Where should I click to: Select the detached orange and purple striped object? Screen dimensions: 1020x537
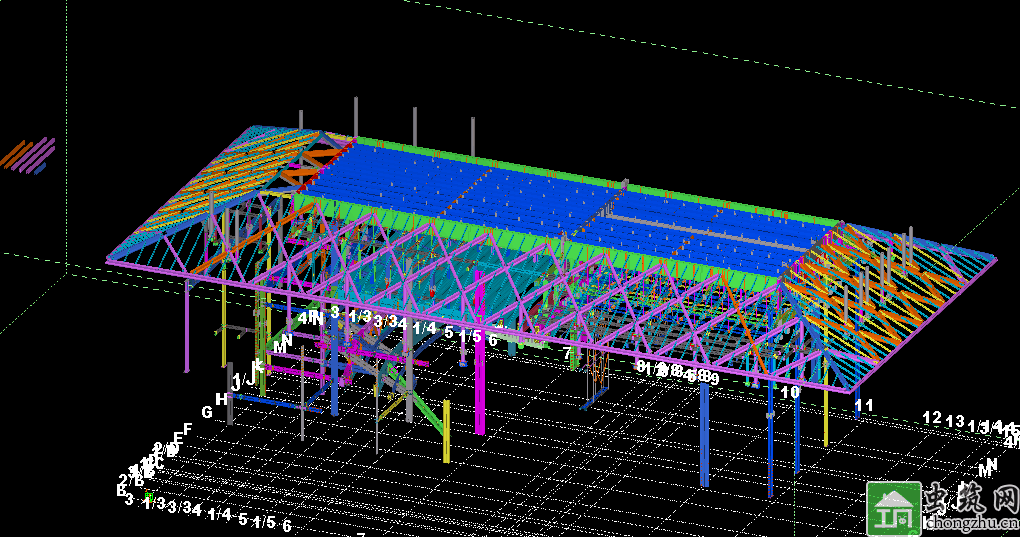click(x=28, y=155)
